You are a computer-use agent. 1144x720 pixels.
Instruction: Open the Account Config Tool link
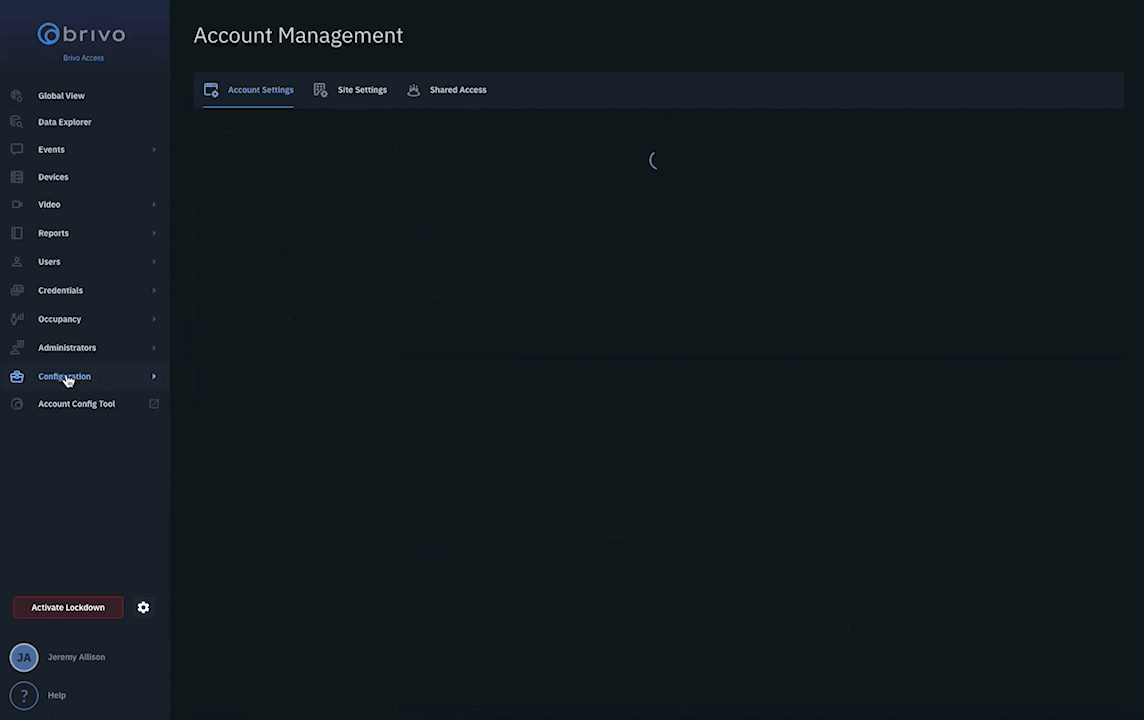[77, 403]
